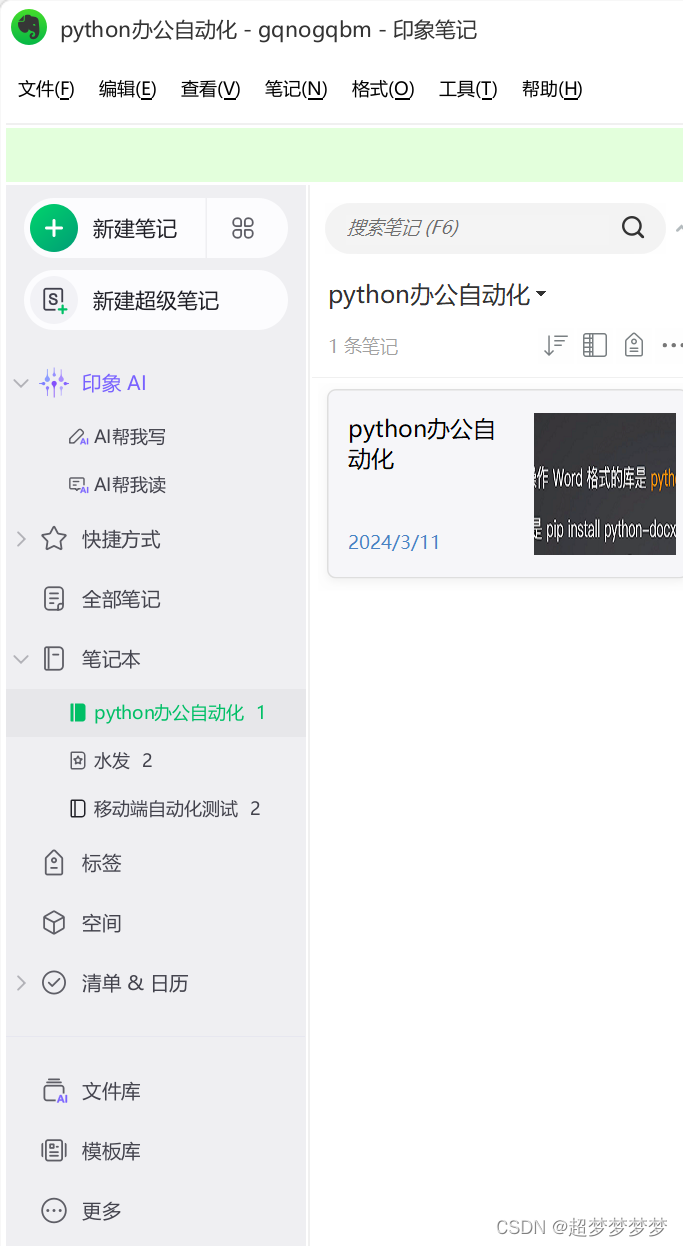Click the notebook icon for 移动端自动化测试
This screenshot has height=1246, width=683.
click(x=78, y=809)
